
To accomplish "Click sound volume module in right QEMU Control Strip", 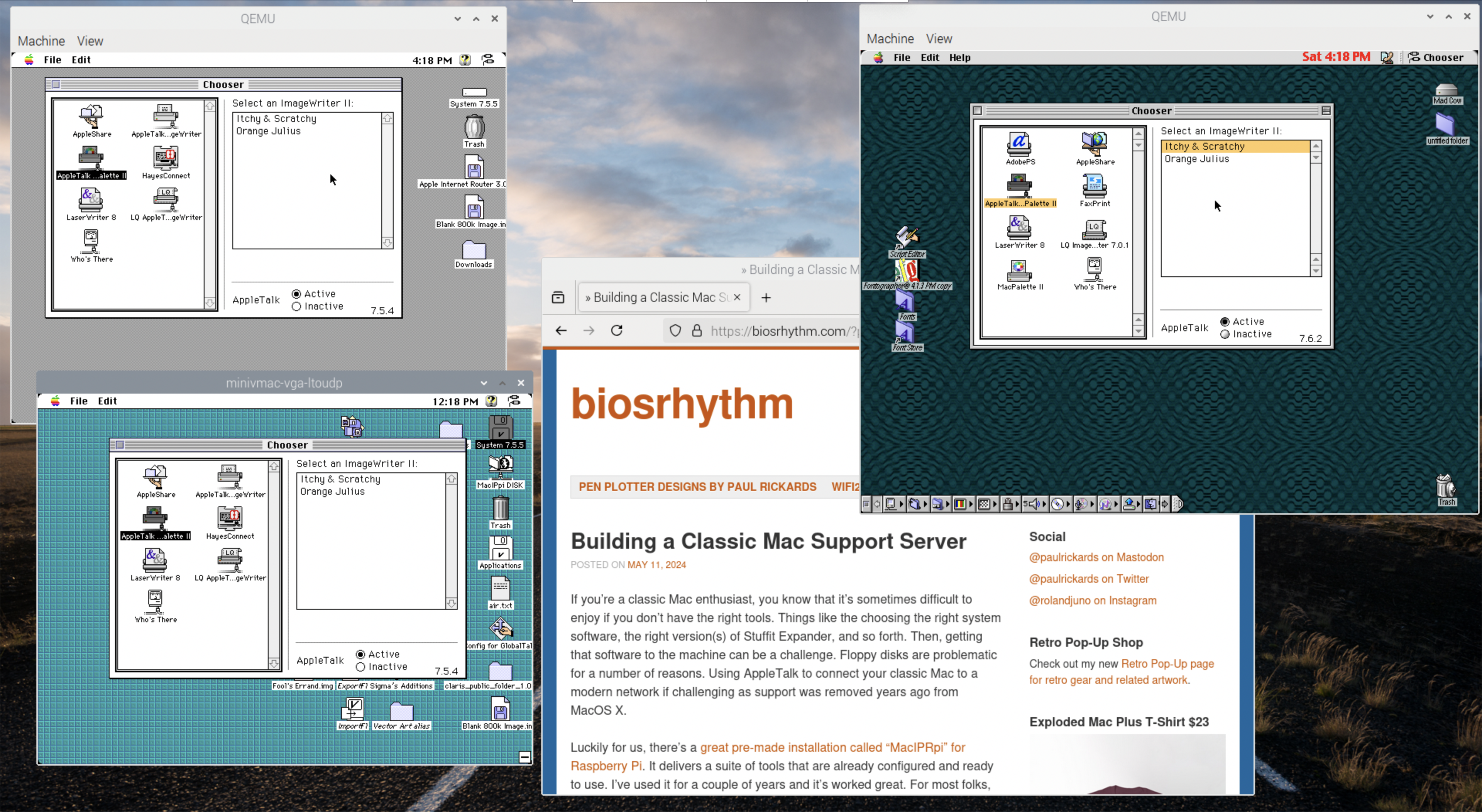I will [1034, 504].
